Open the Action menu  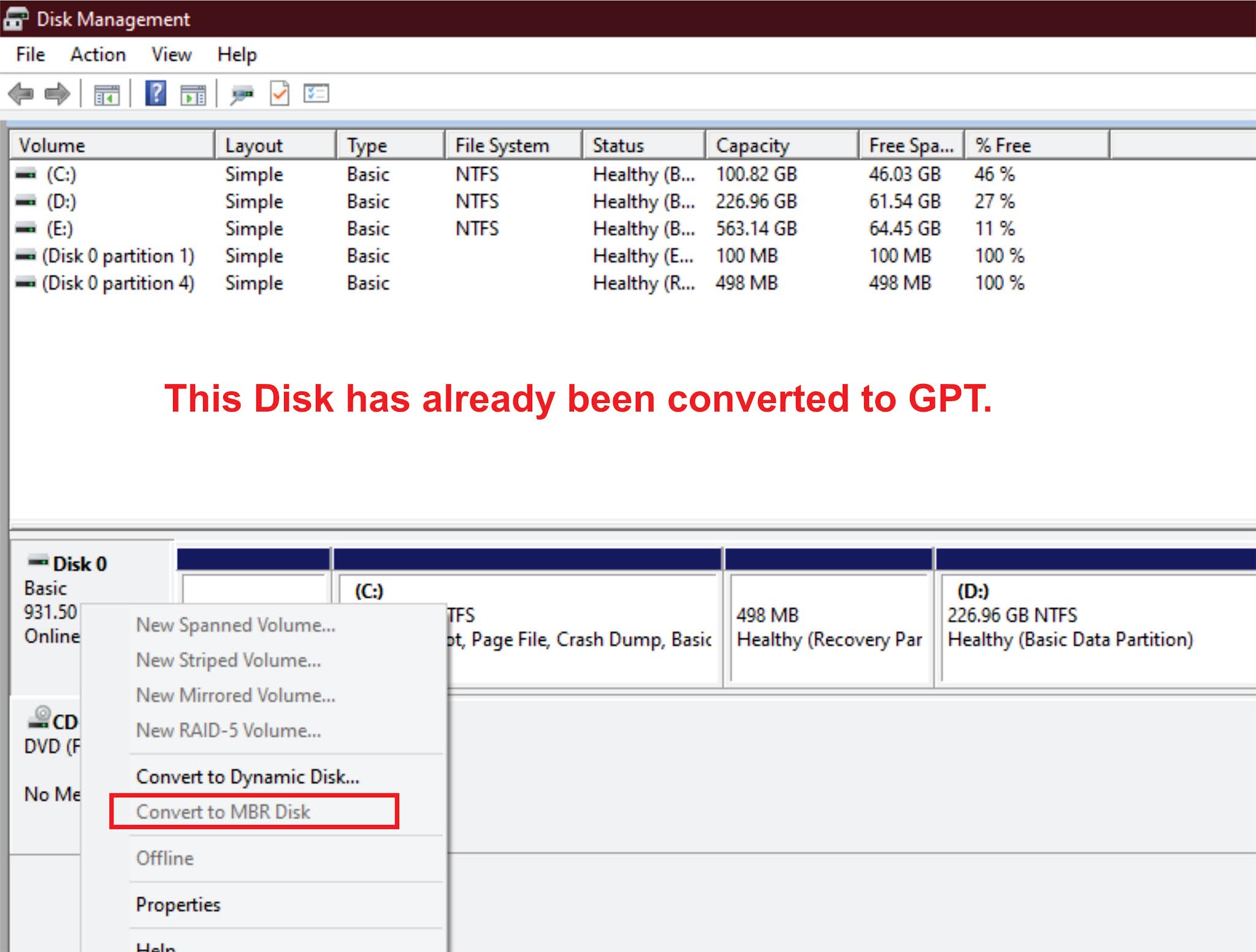click(98, 54)
